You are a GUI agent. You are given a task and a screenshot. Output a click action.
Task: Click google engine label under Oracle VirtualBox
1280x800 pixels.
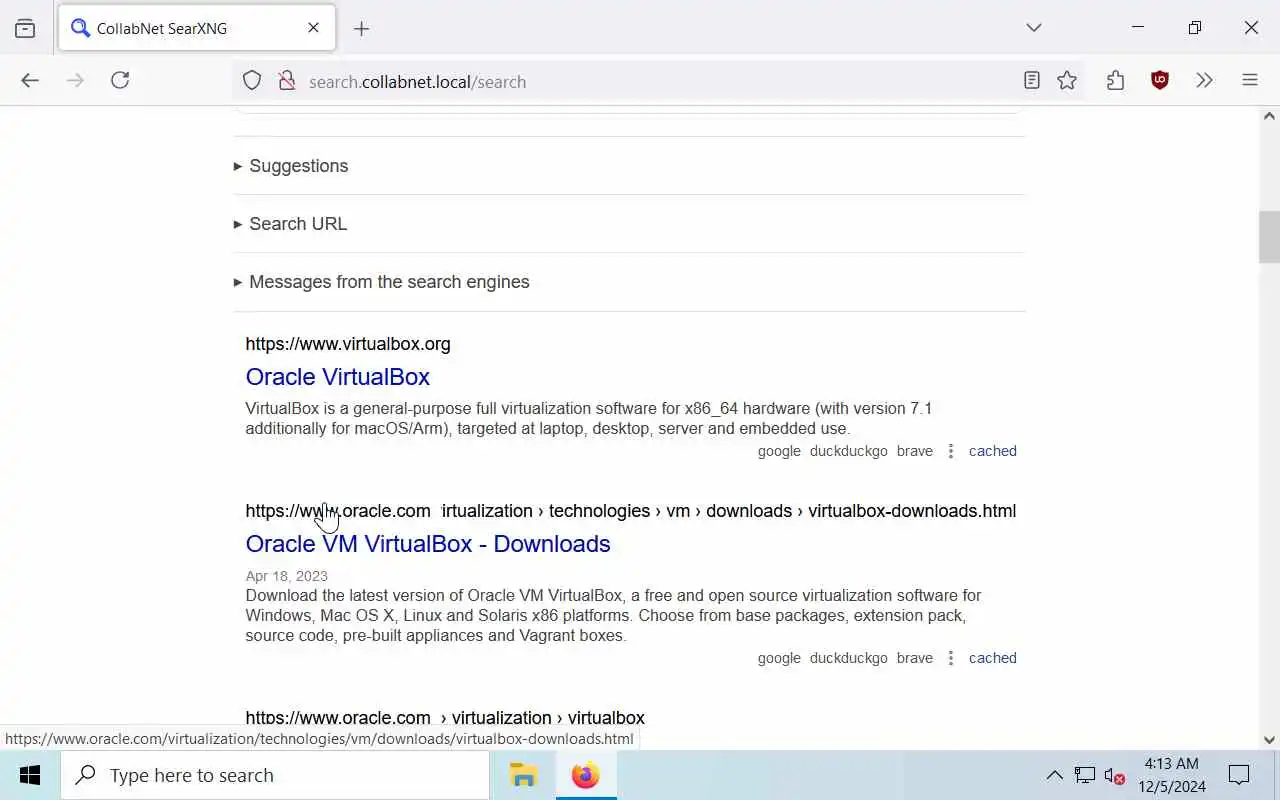click(x=779, y=451)
